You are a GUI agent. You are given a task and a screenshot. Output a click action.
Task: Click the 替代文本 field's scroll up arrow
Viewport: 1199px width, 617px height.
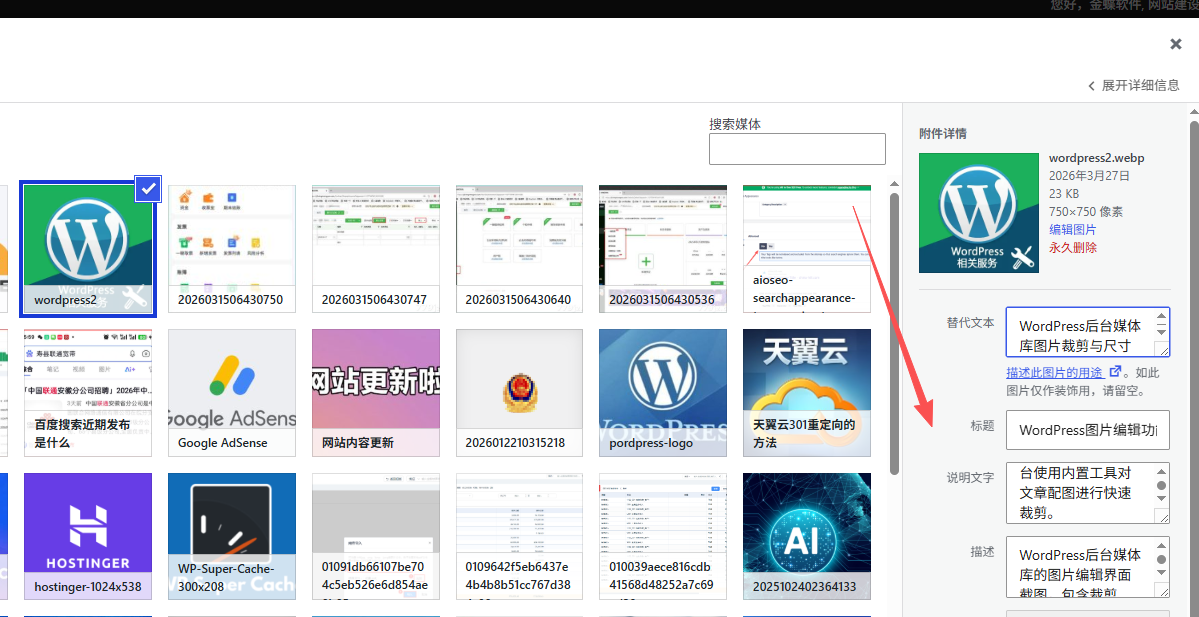(1161, 317)
